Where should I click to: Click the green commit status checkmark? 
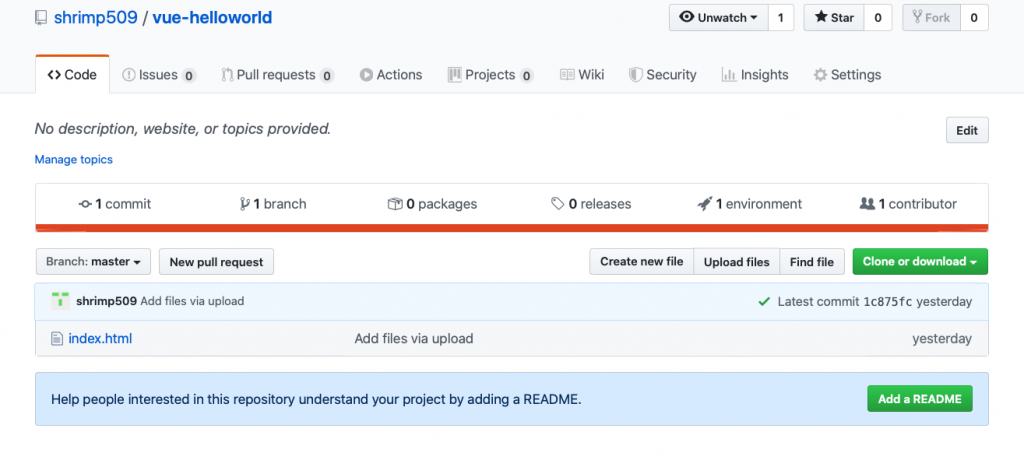point(764,301)
